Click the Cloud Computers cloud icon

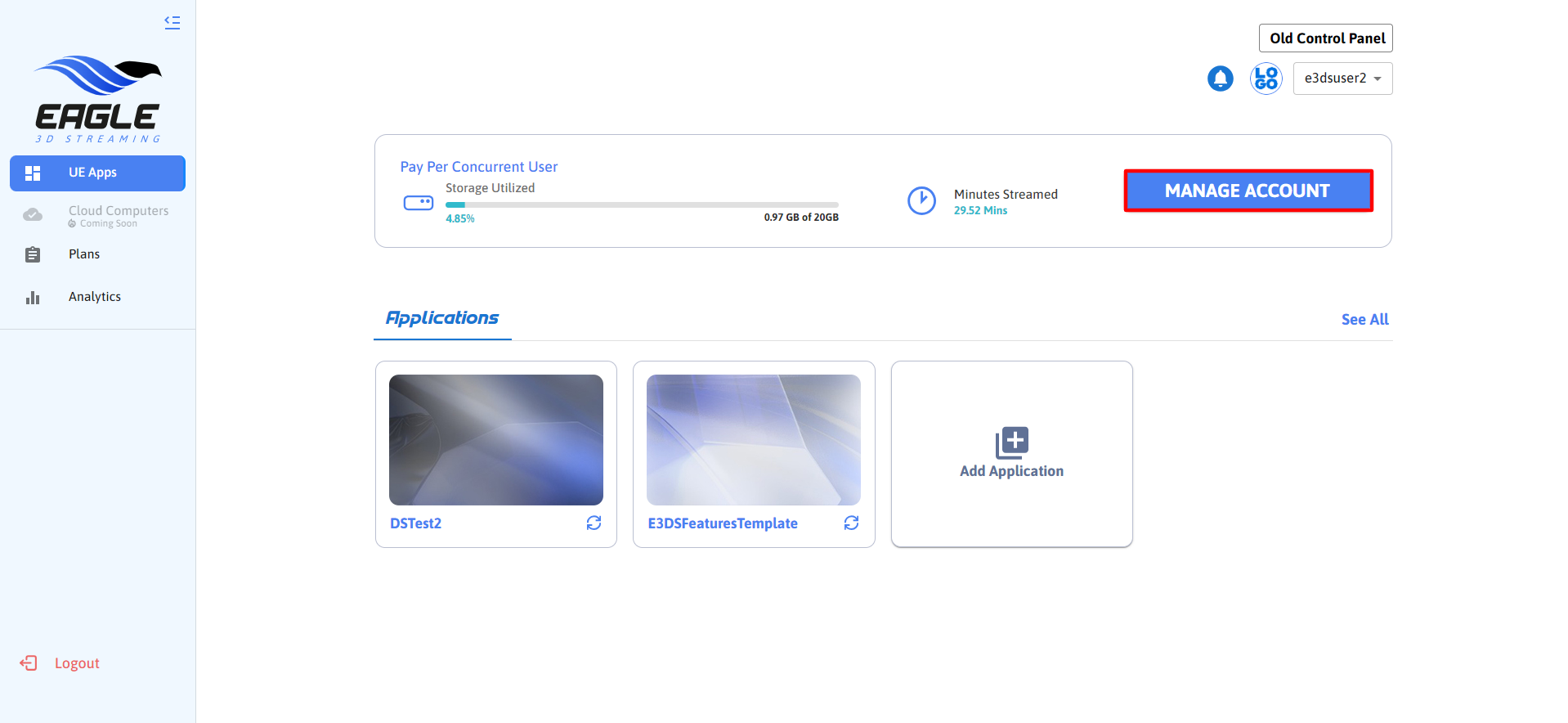click(33, 215)
